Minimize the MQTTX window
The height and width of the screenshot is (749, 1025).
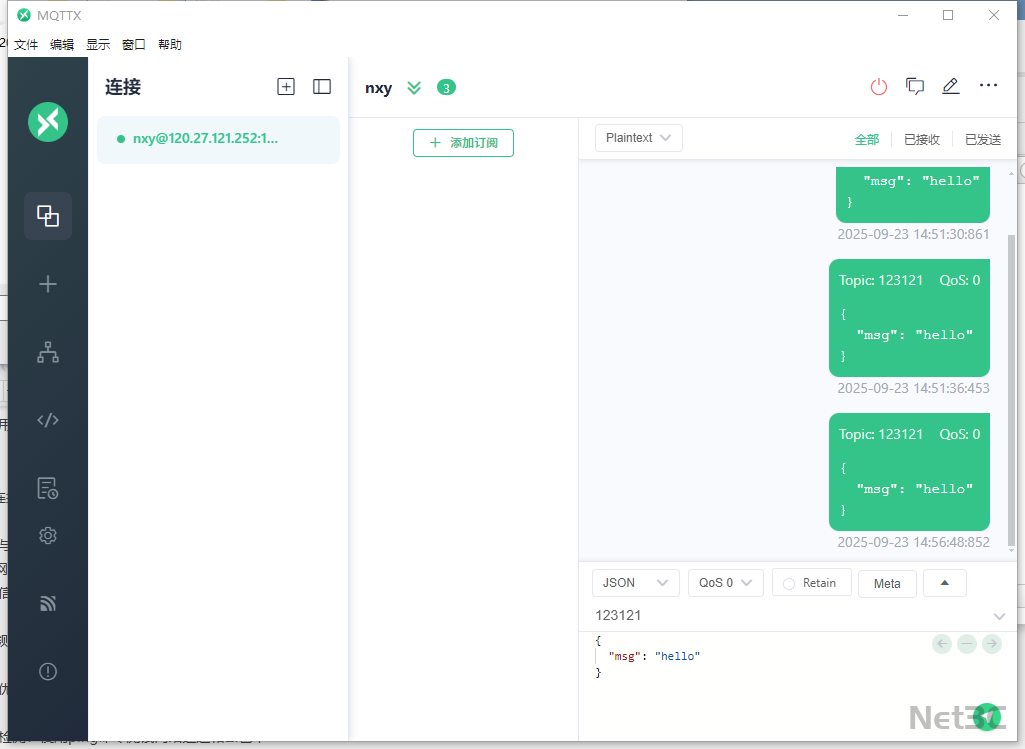coord(903,15)
